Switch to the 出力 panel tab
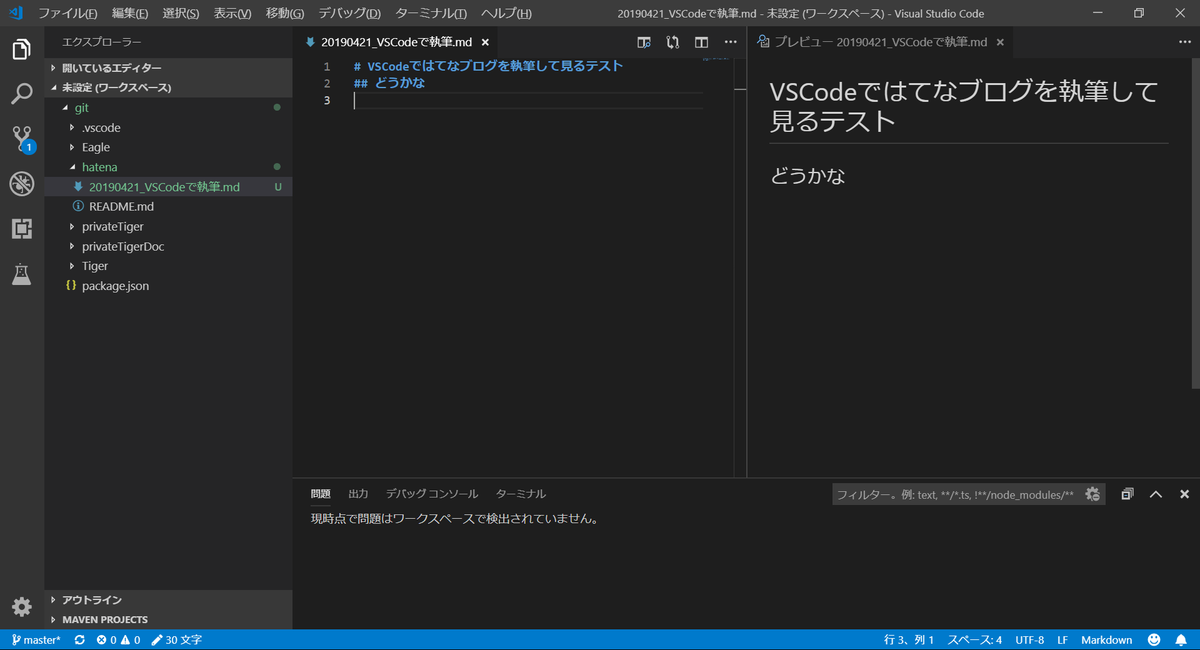This screenshot has height=650, width=1200. click(358, 493)
